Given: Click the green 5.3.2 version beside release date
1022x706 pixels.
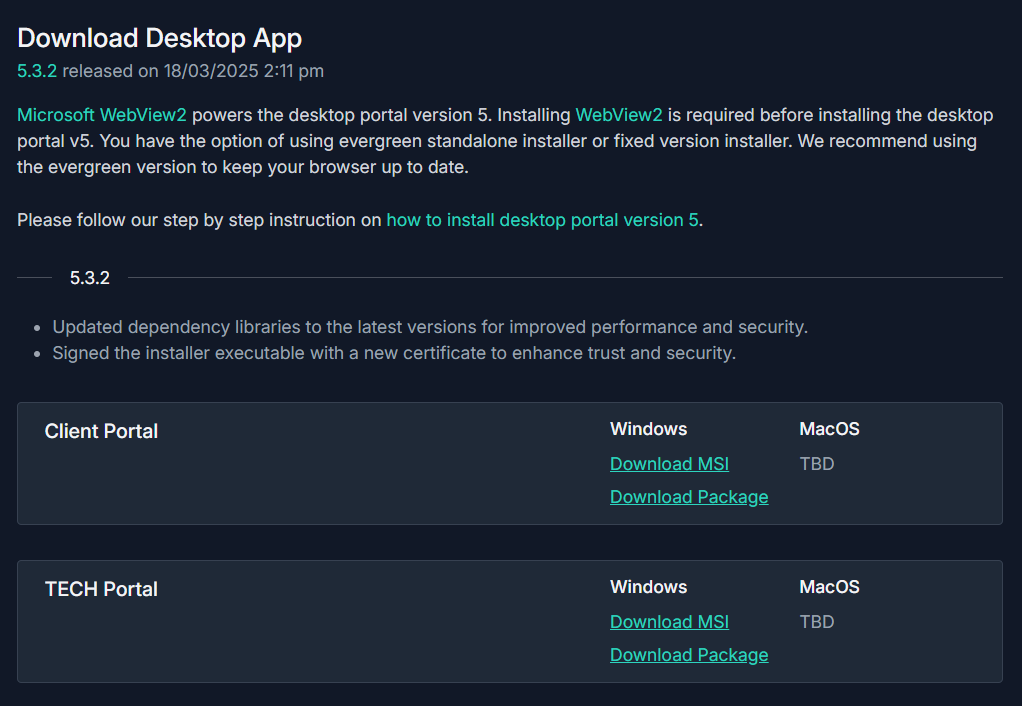Looking at the screenshot, I should point(37,71).
